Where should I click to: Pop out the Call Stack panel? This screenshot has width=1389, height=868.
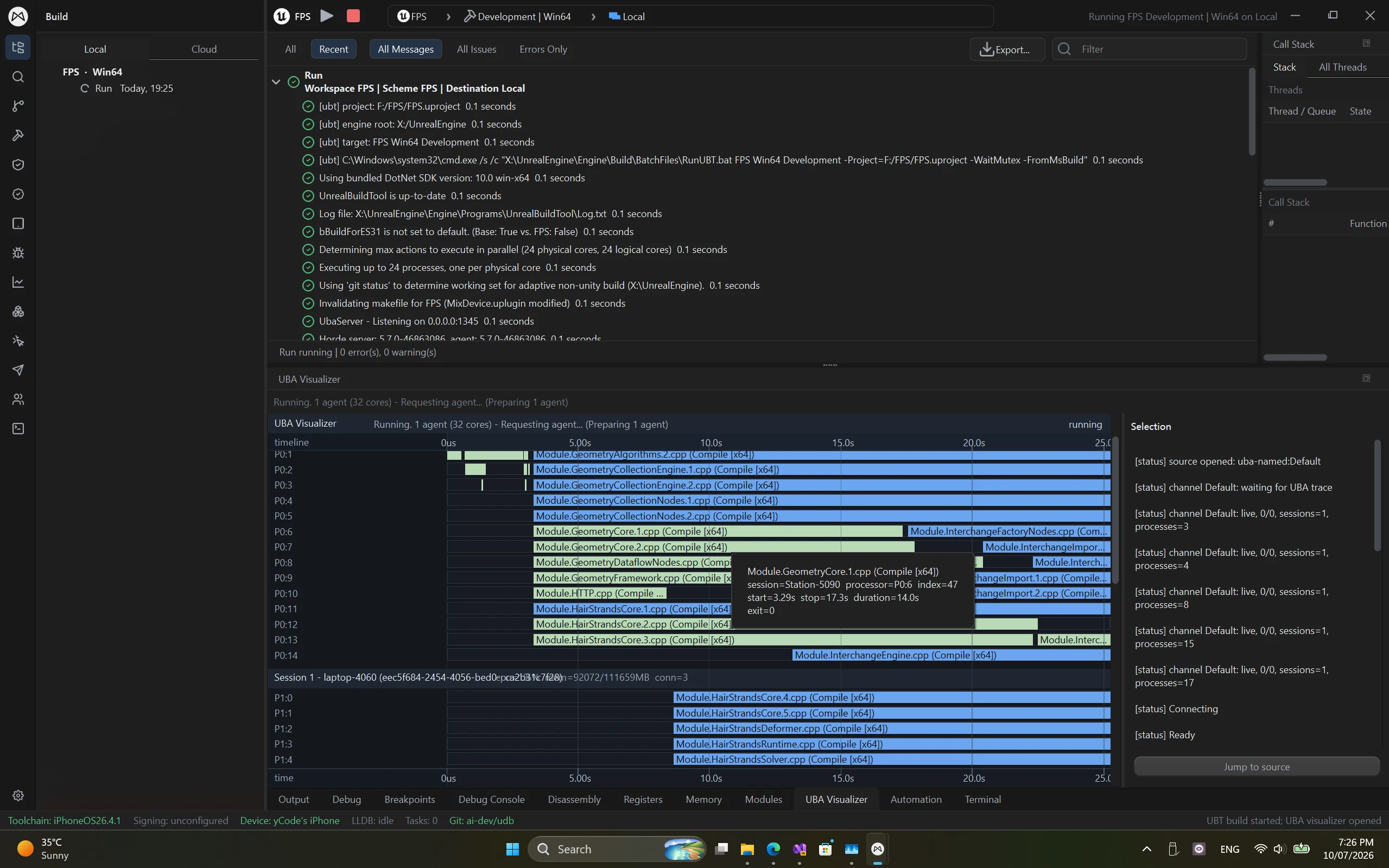1366,43
